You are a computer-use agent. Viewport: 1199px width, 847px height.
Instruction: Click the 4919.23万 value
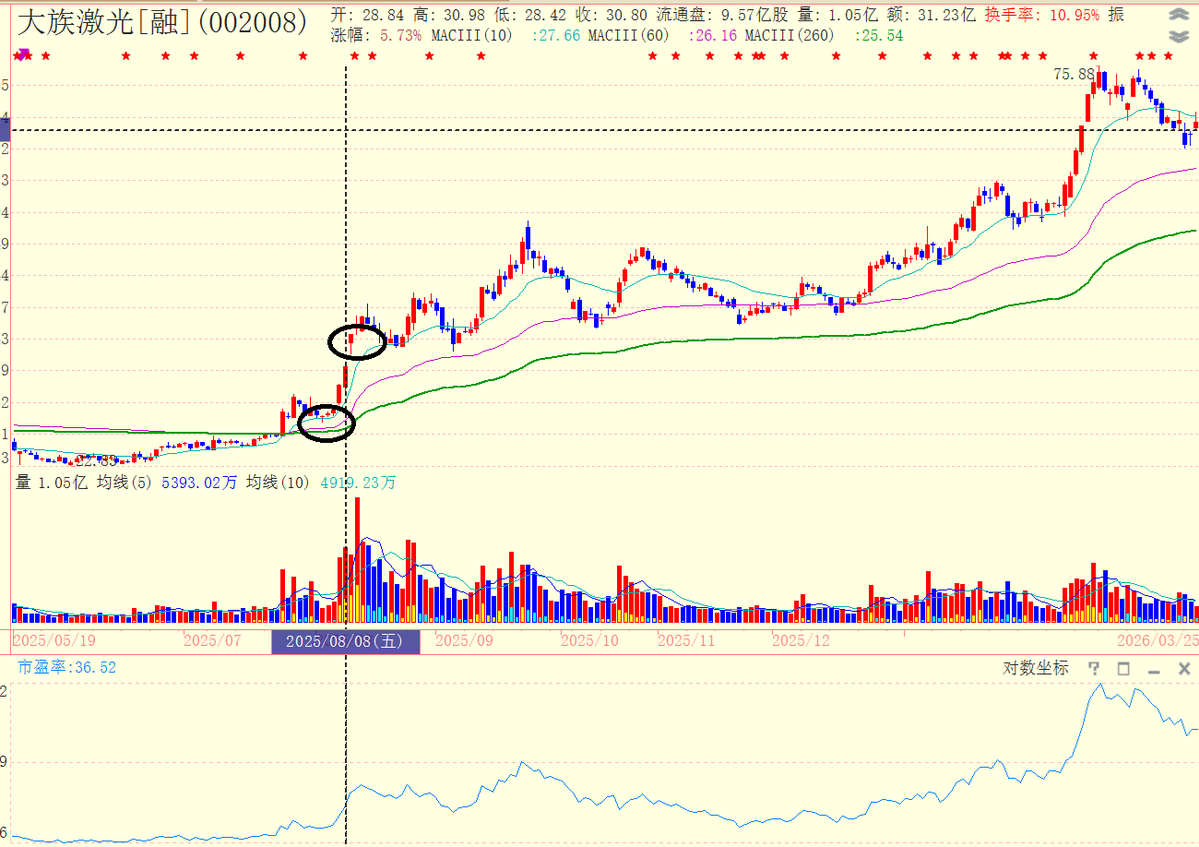pos(357,483)
